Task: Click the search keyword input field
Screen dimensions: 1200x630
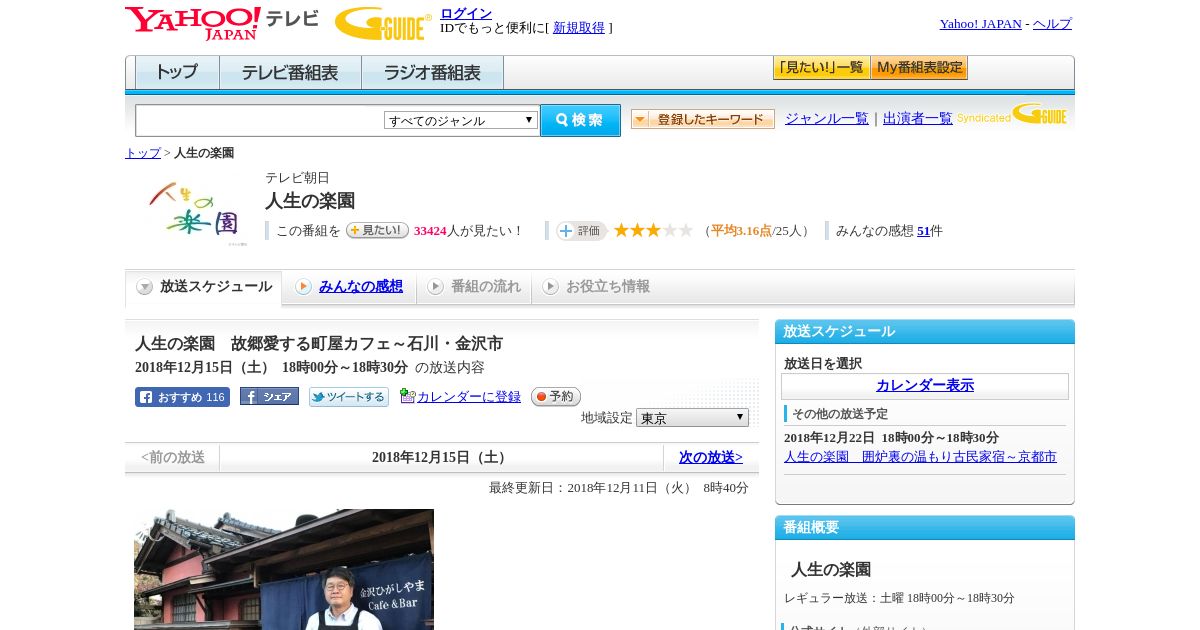Action: [259, 120]
